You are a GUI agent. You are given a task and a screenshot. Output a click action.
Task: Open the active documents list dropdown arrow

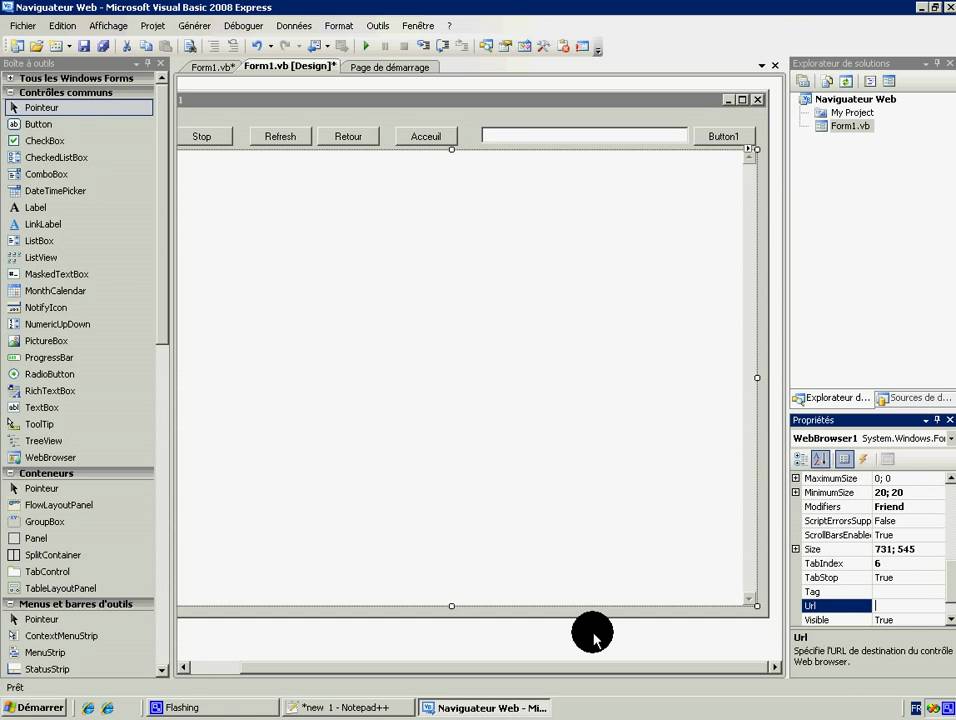click(762, 65)
